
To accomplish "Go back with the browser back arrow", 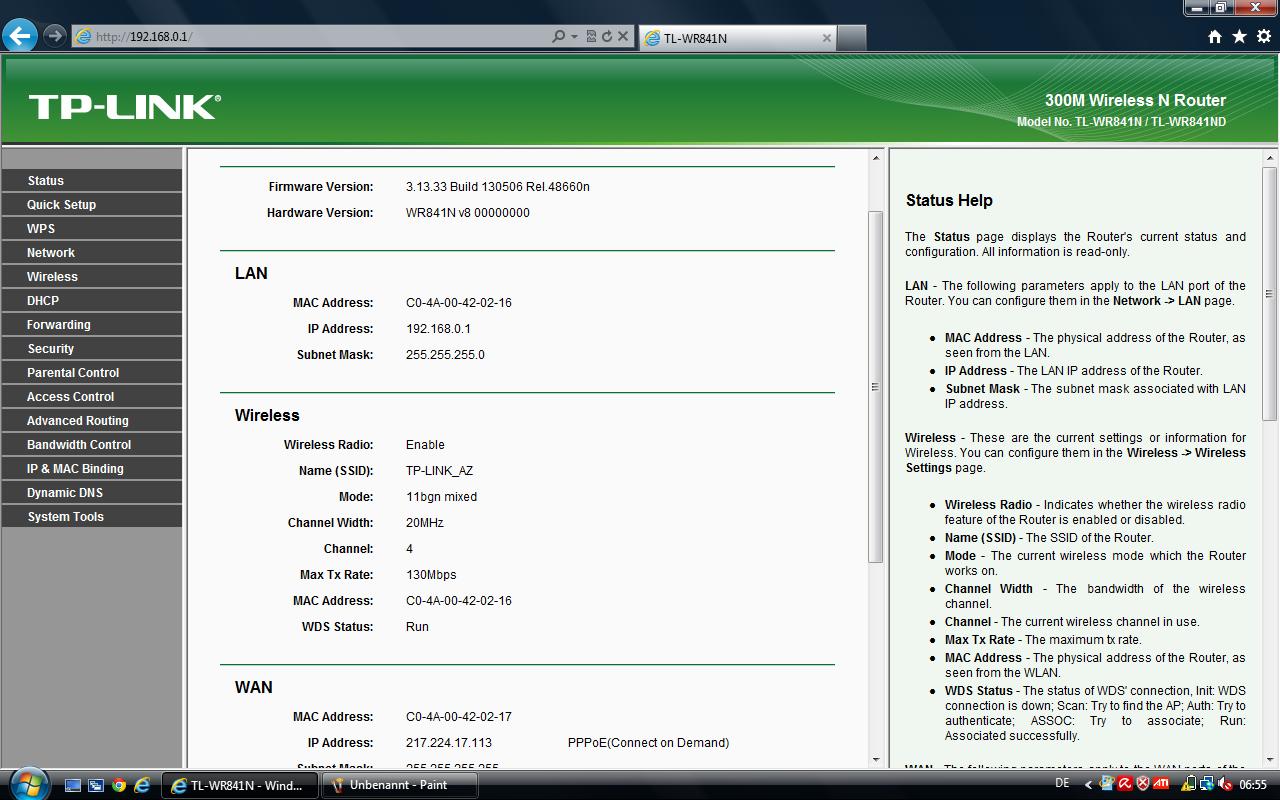I will (x=20, y=37).
